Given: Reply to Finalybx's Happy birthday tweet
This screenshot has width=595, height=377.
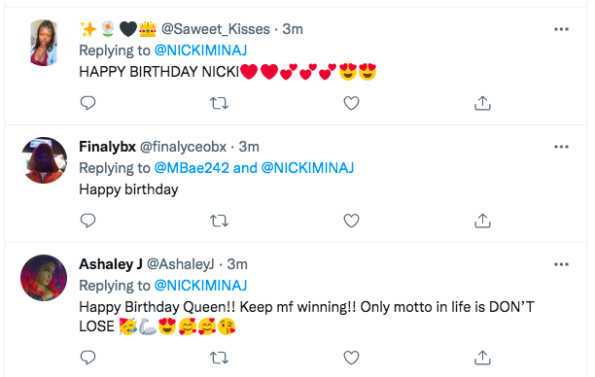Looking at the screenshot, I should (88, 220).
